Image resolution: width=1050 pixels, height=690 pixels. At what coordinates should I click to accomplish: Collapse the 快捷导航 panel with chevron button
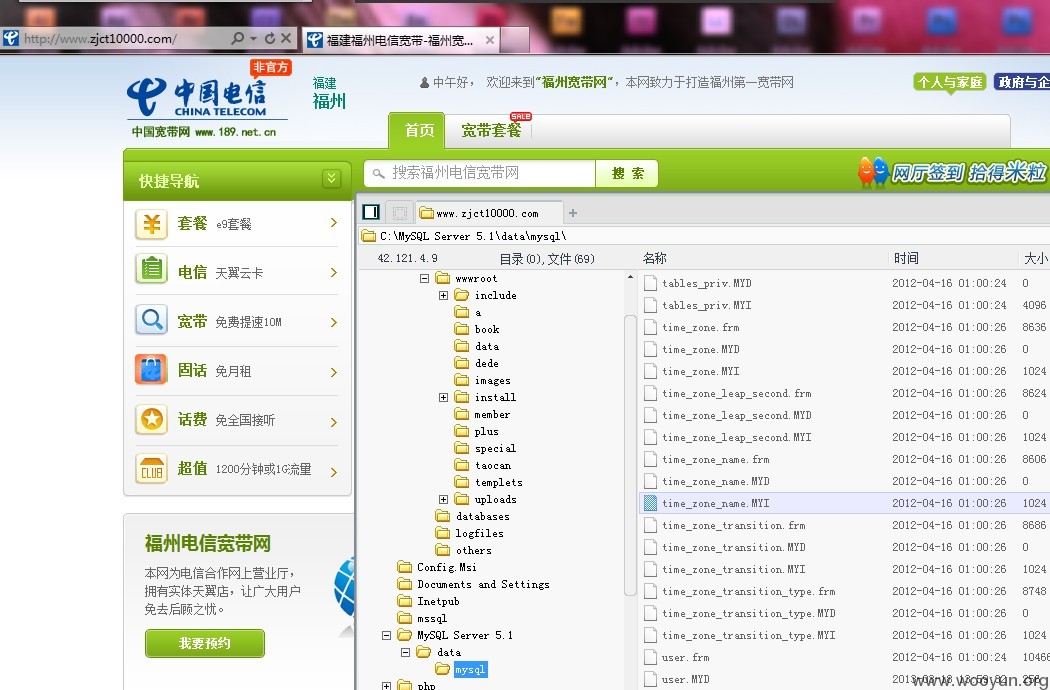pos(331,179)
